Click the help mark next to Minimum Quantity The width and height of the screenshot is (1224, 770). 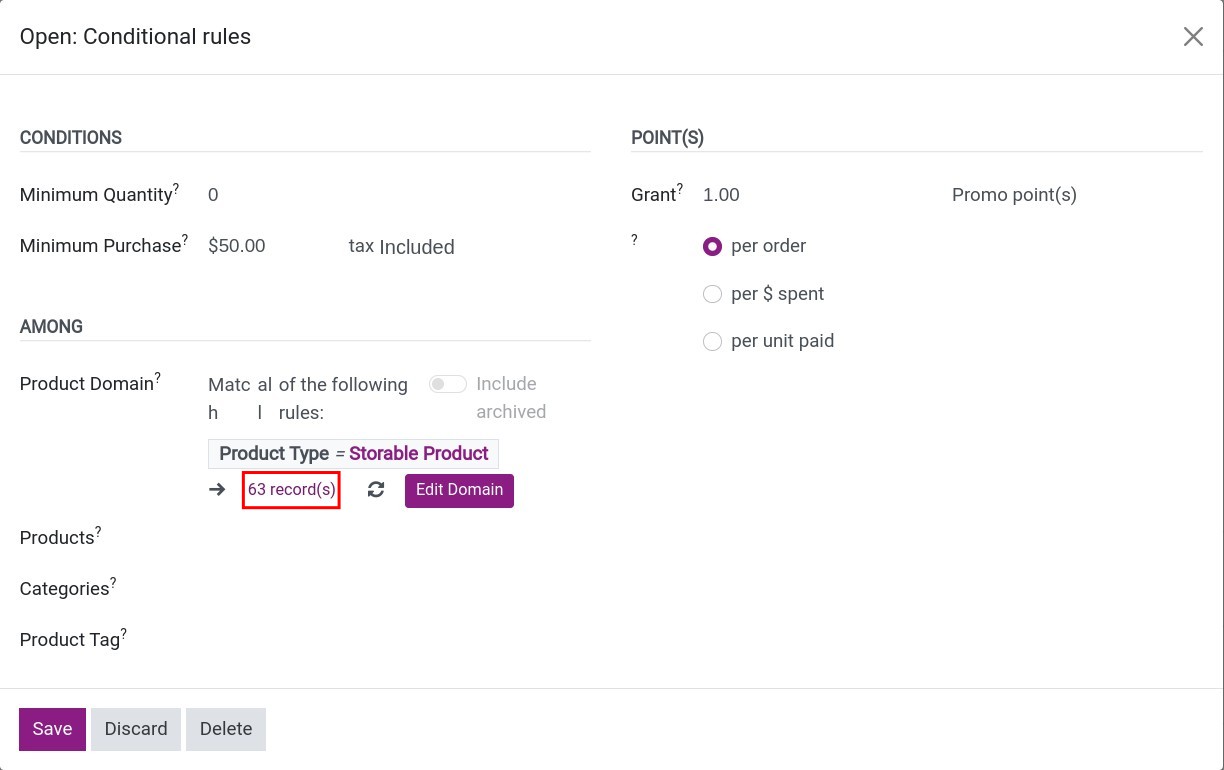coord(176,188)
